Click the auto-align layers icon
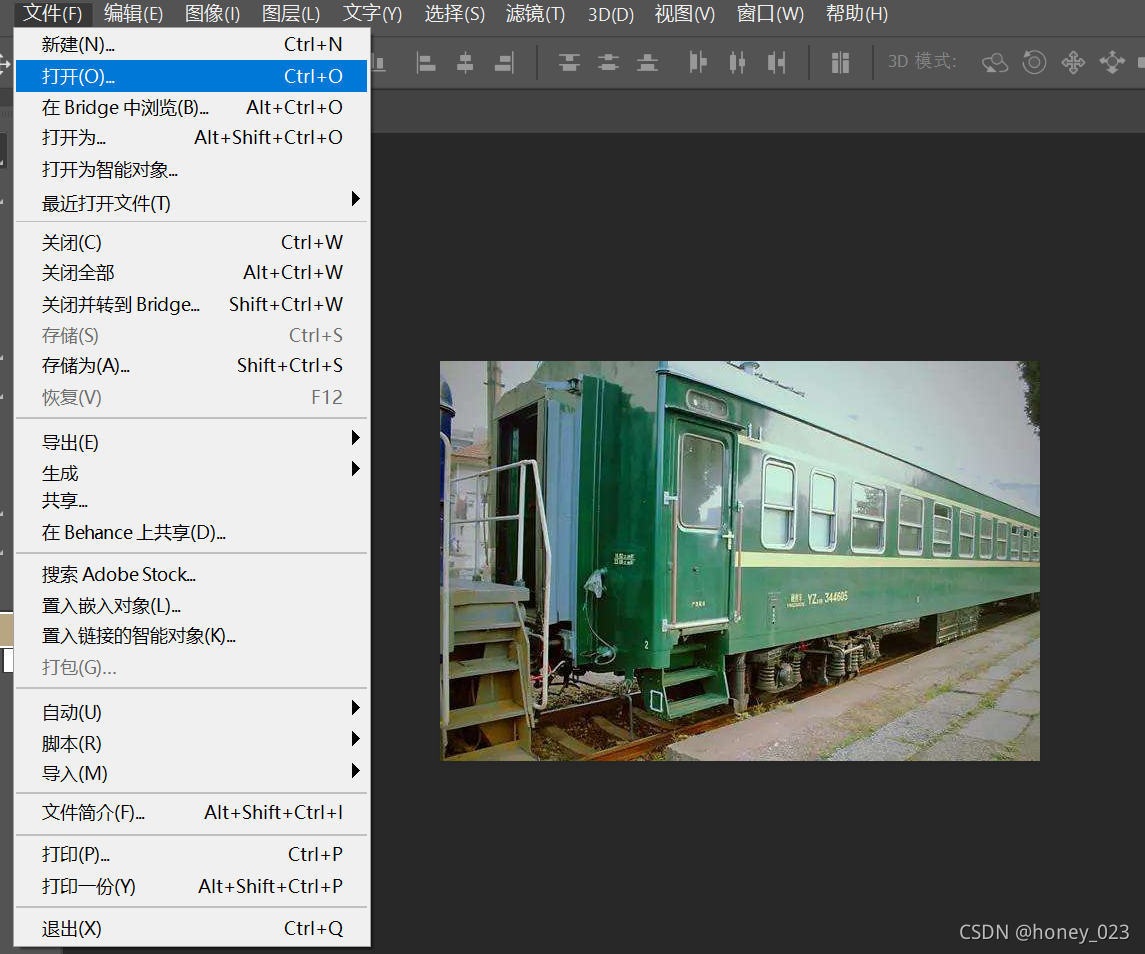Image resolution: width=1145 pixels, height=954 pixels. pyautogui.click(x=840, y=63)
